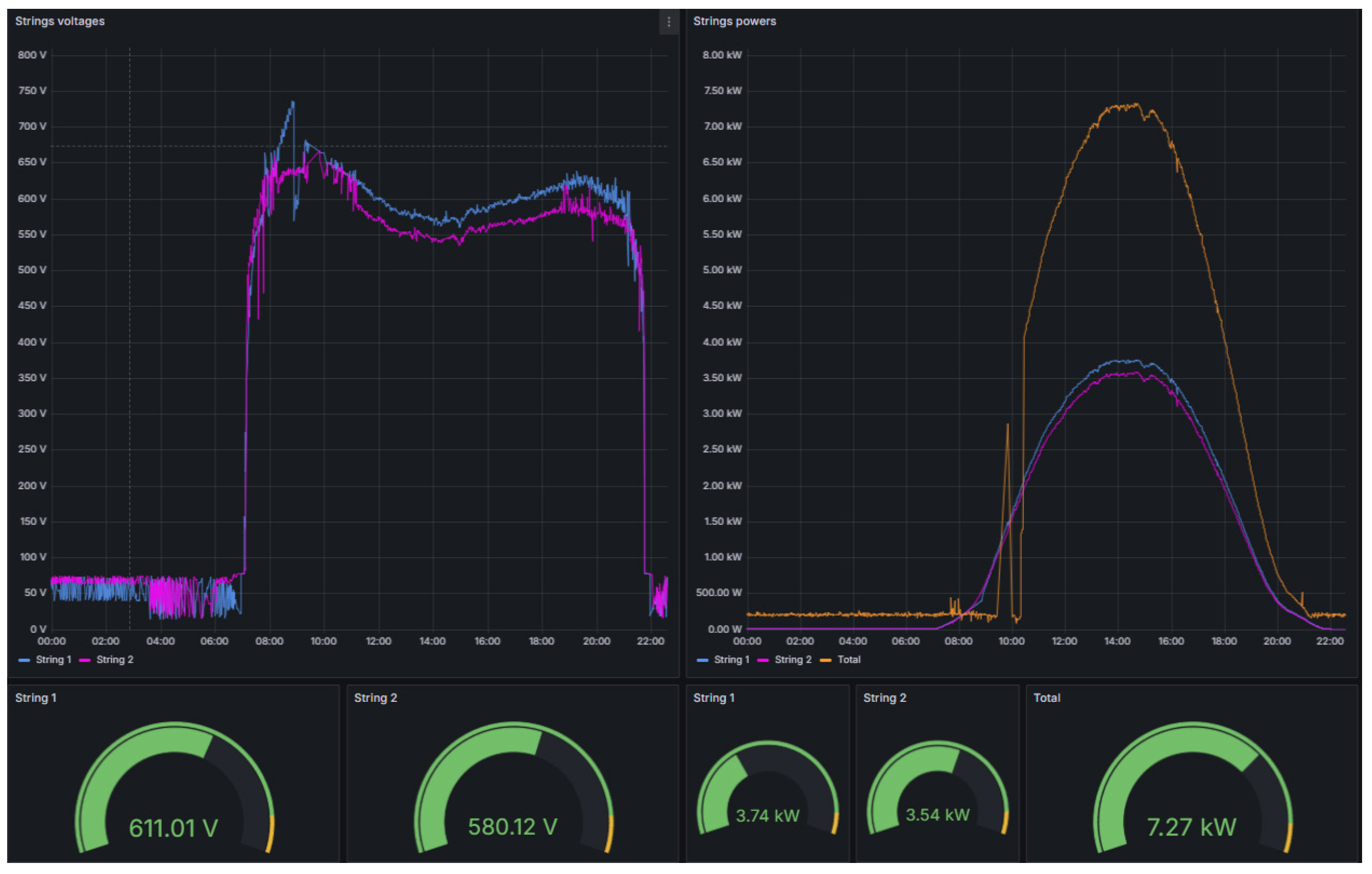Click voltage peak near 750 V on chart
This screenshot has height=874, width=1372.
(293, 103)
